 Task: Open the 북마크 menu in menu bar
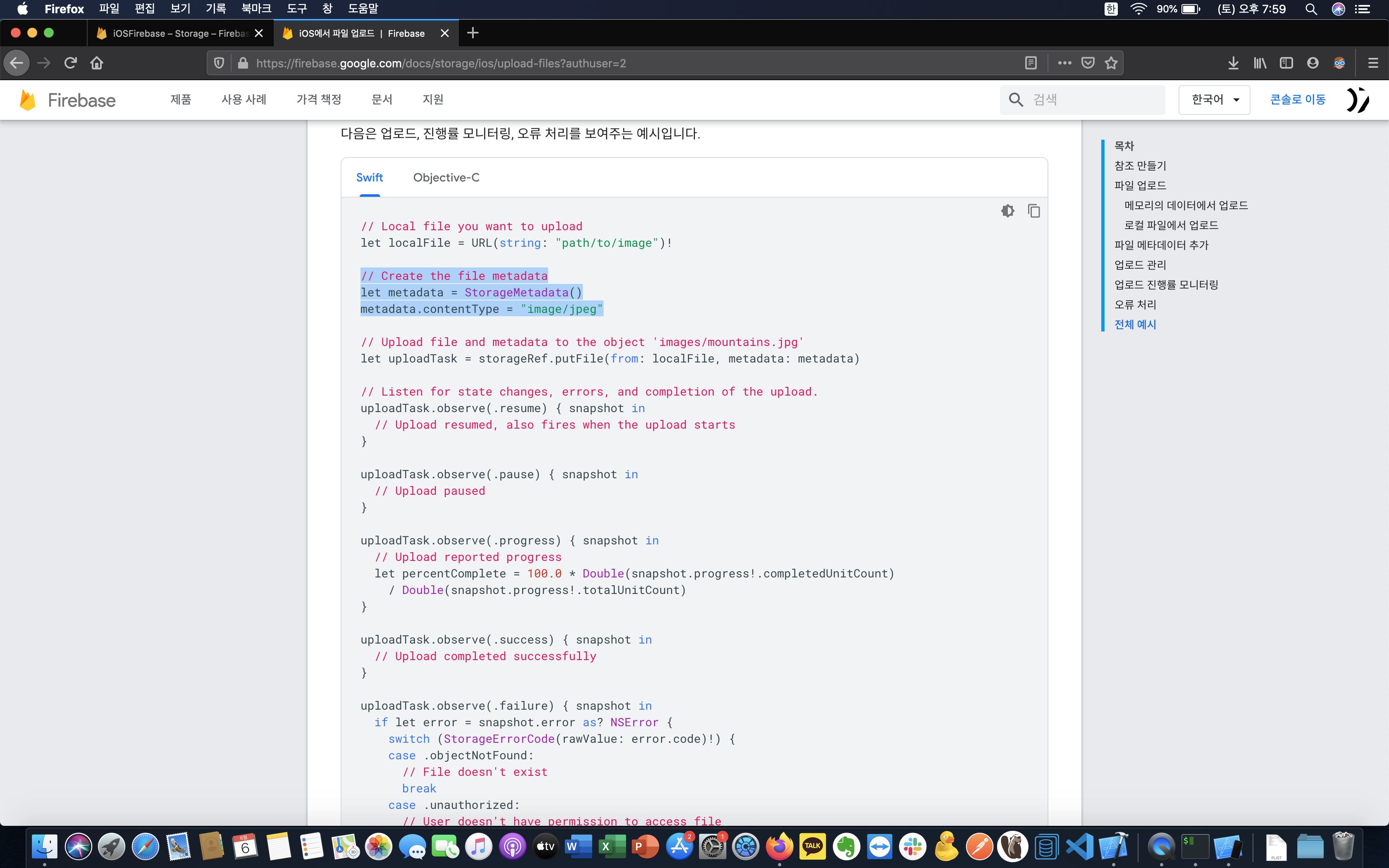pos(256,9)
